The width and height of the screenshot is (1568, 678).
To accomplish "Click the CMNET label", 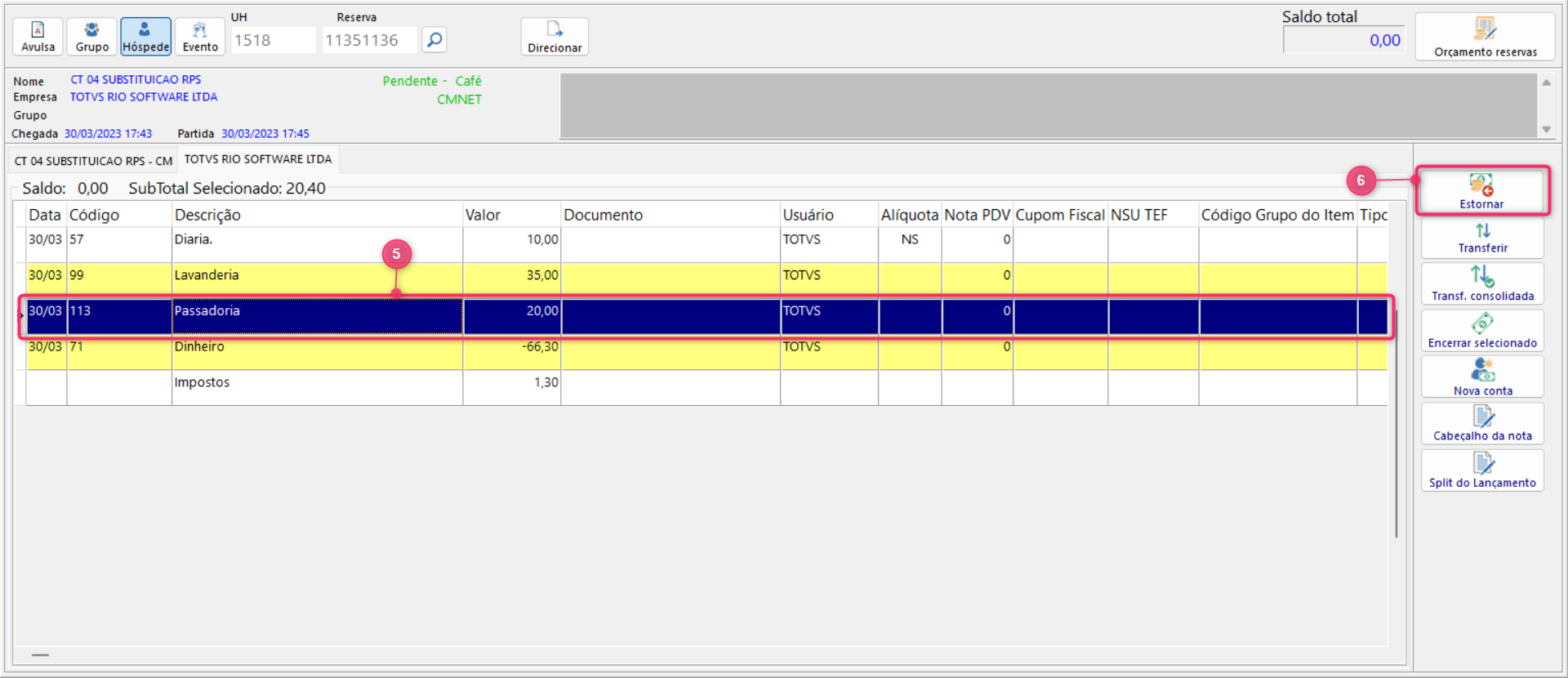I will 459,100.
